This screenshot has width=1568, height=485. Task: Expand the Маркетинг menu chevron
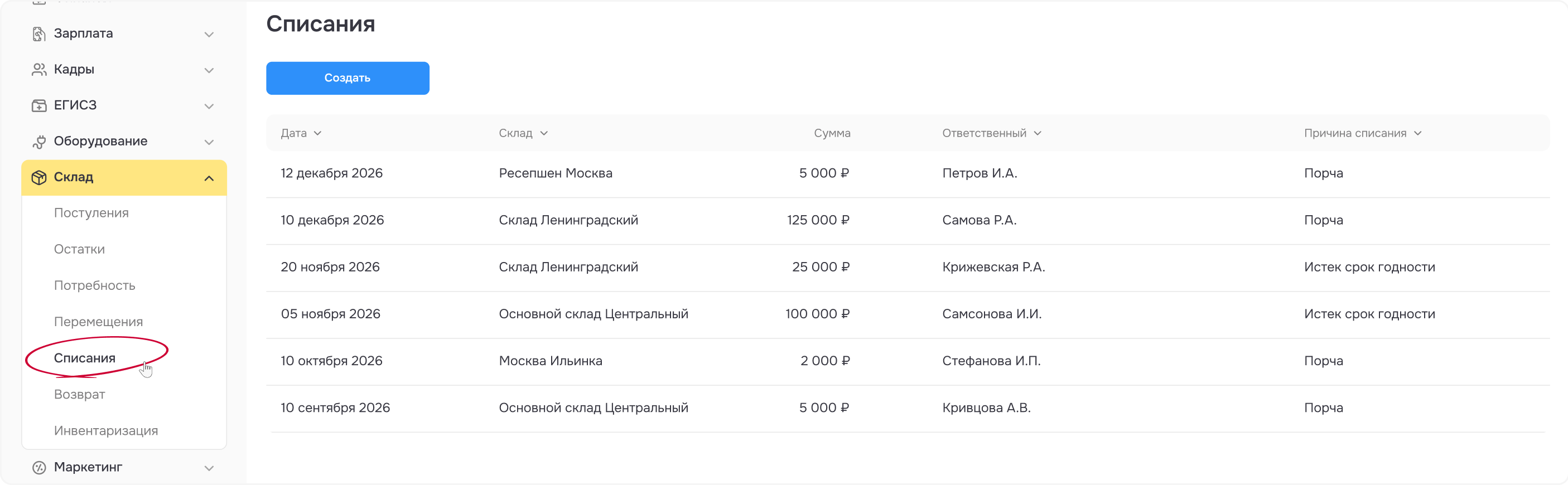[209, 468]
